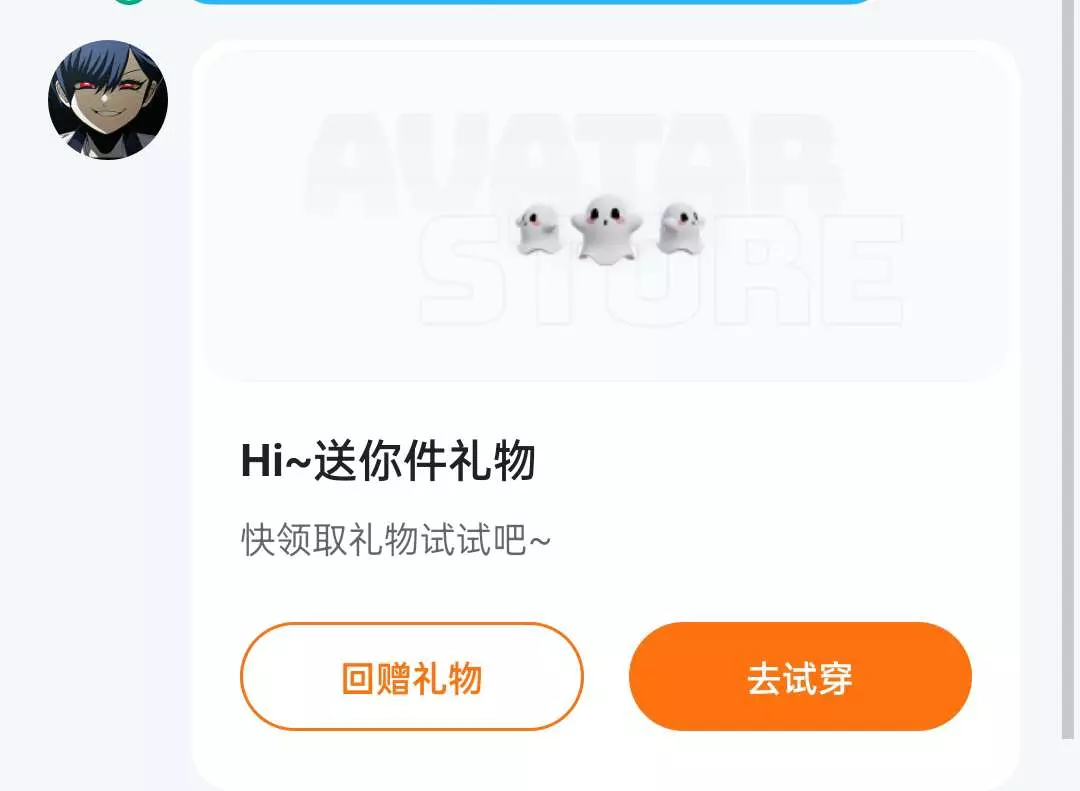Click the blue message bubble at top

coord(530,2)
